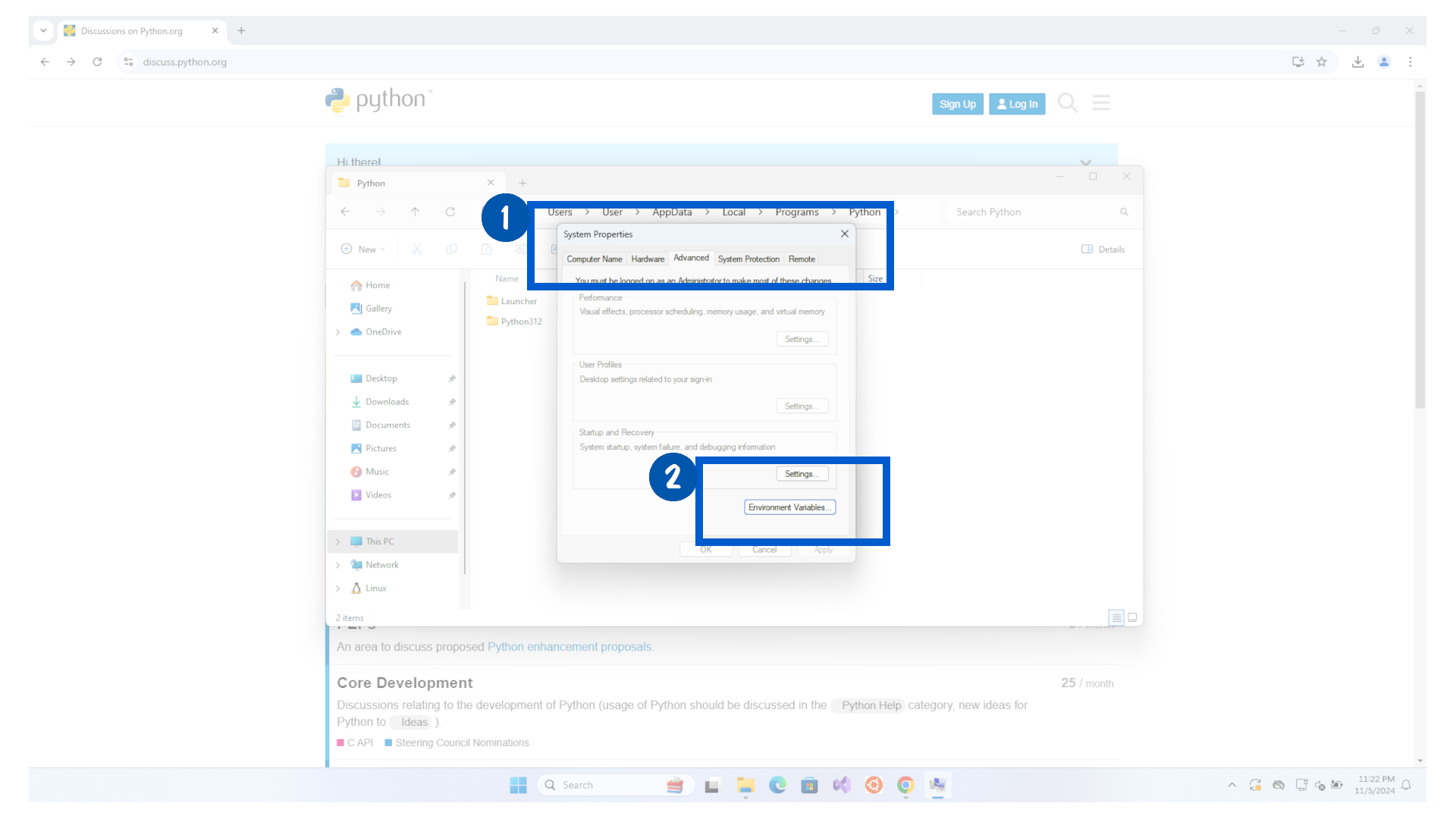The width and height of the screenshot is (1456, 819).
Task: Click the search magnifier on Python forum
Action: pos(1067,102)
